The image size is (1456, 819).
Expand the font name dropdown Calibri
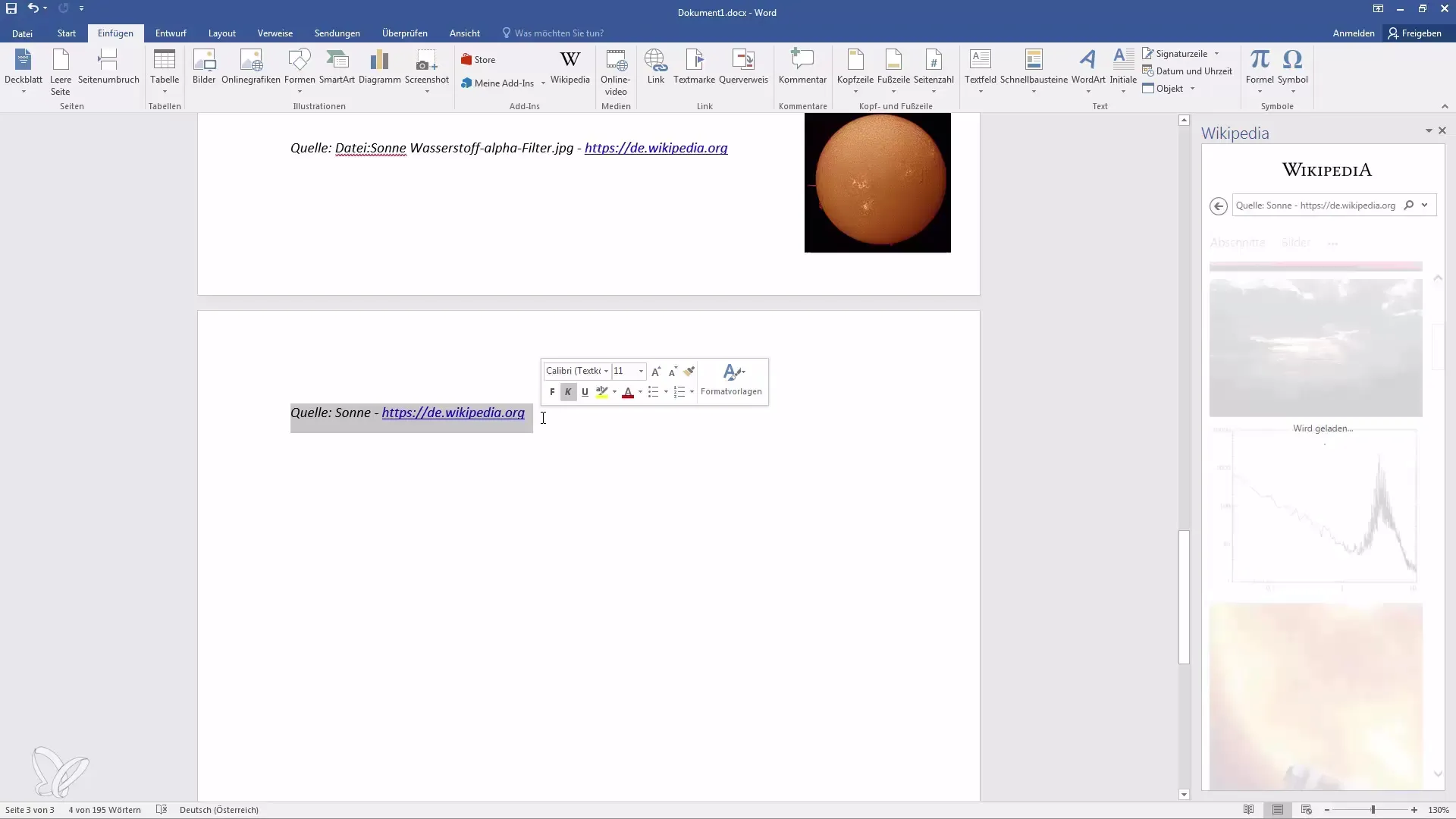606,371
